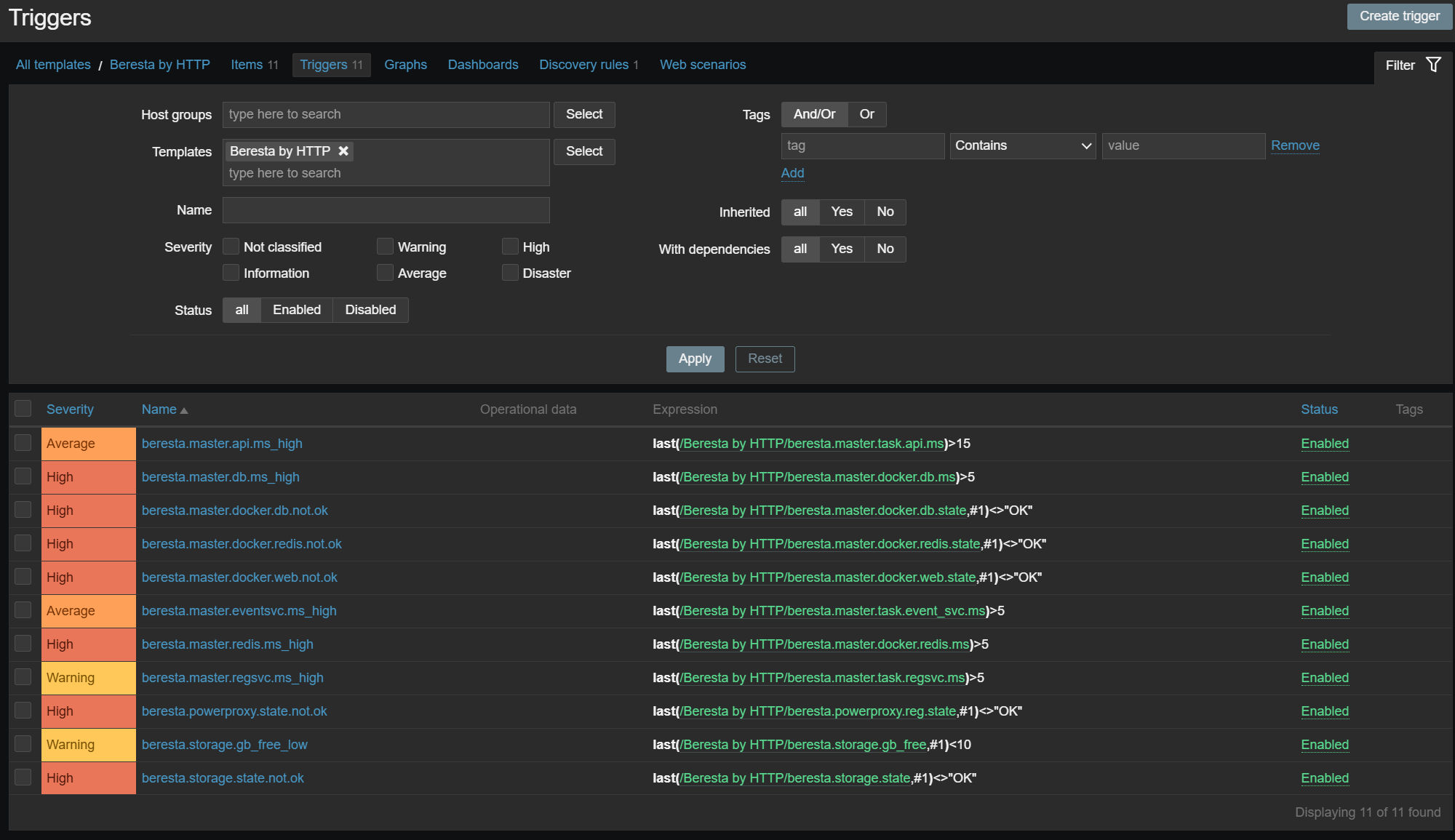Toggle the select-all triggers checkbox
This screenshot has height=840, width=1455.
[x=23, y=409]
